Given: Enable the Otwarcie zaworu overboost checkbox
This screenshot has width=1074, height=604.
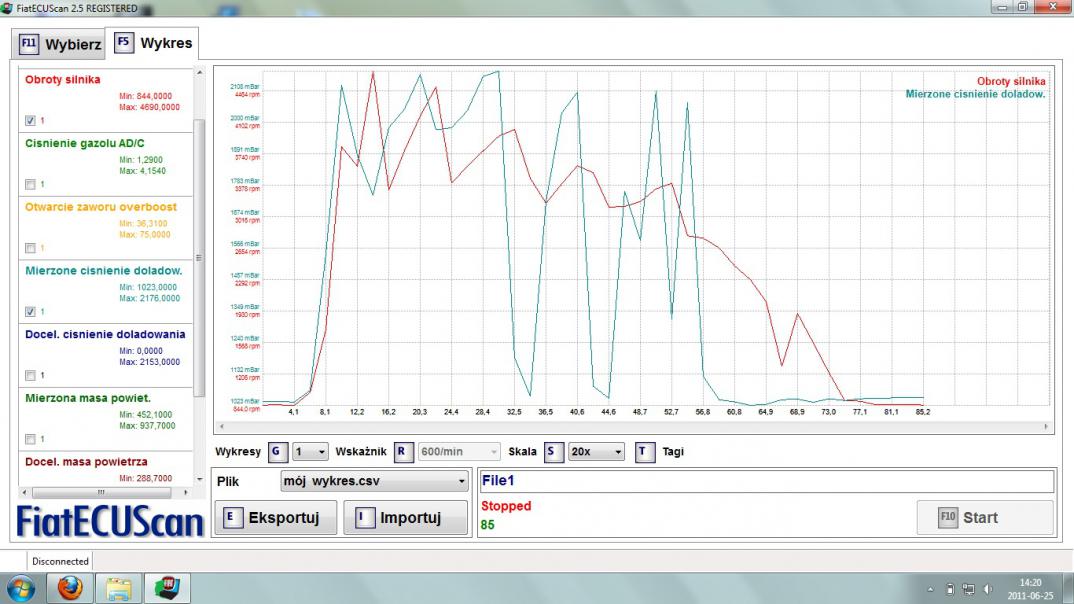Looking at the screenshot, I should click(30, 248).
